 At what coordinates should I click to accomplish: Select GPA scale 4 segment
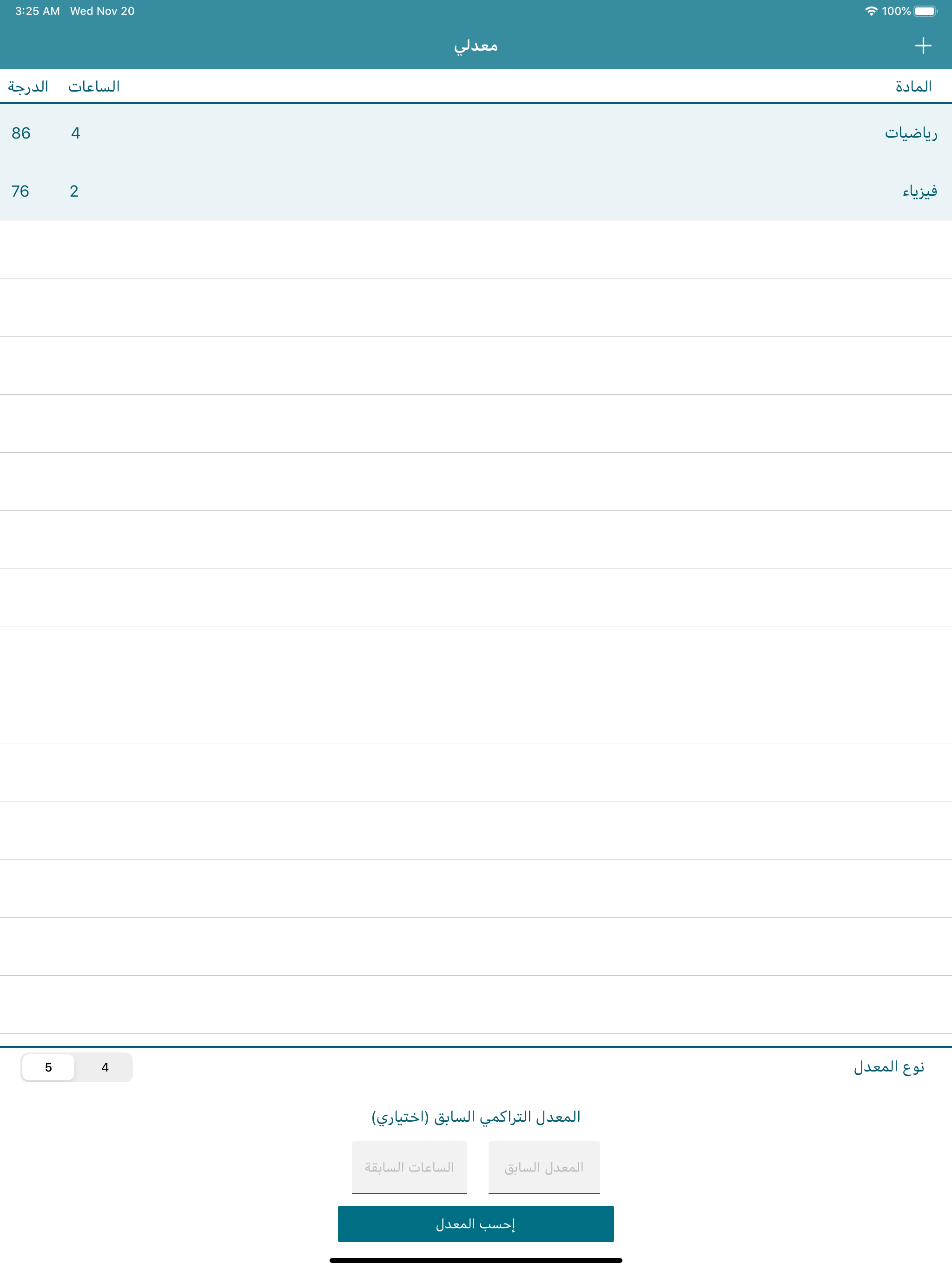(x=105, y=1067)
